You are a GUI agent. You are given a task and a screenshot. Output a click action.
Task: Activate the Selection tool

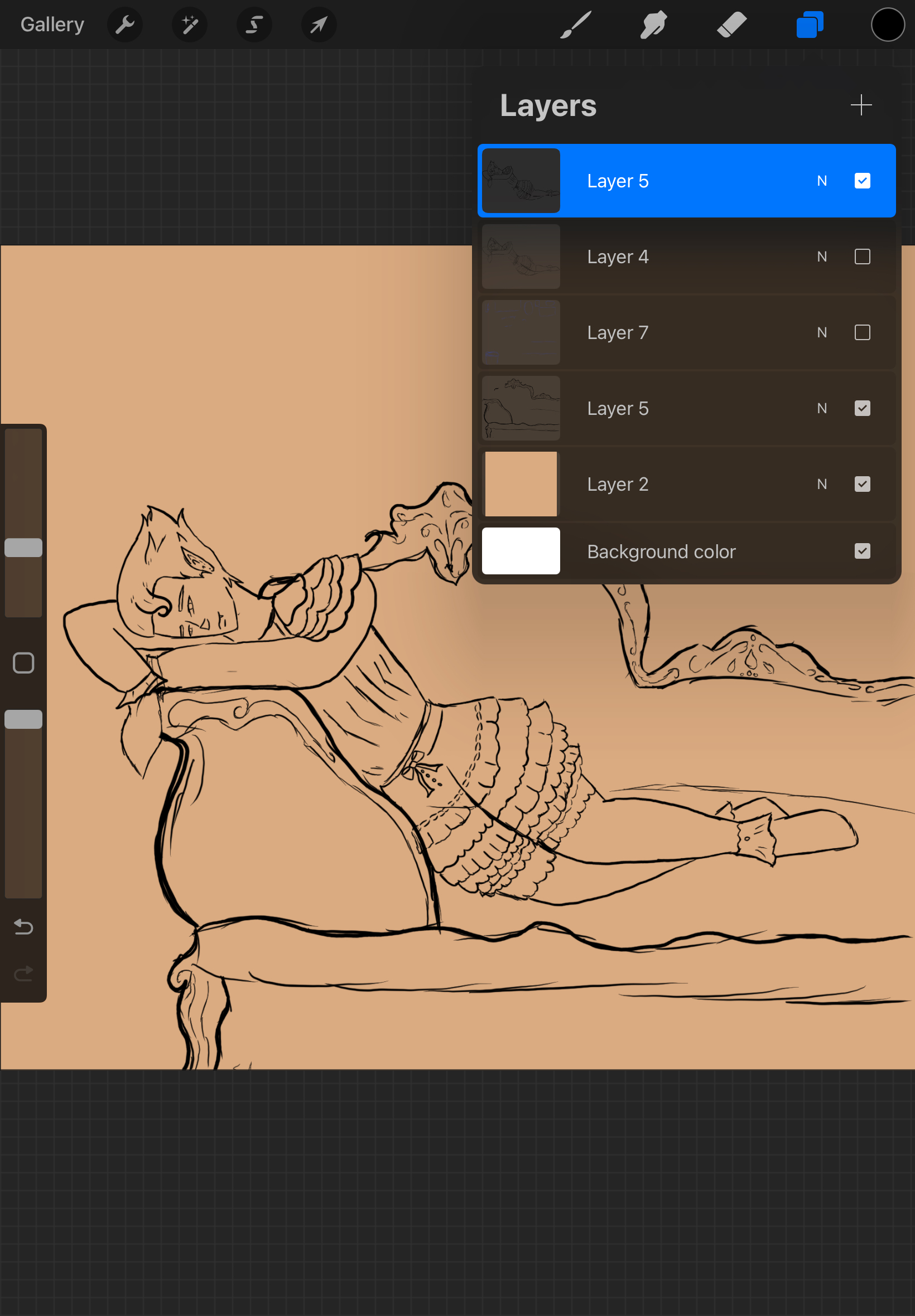254,25
